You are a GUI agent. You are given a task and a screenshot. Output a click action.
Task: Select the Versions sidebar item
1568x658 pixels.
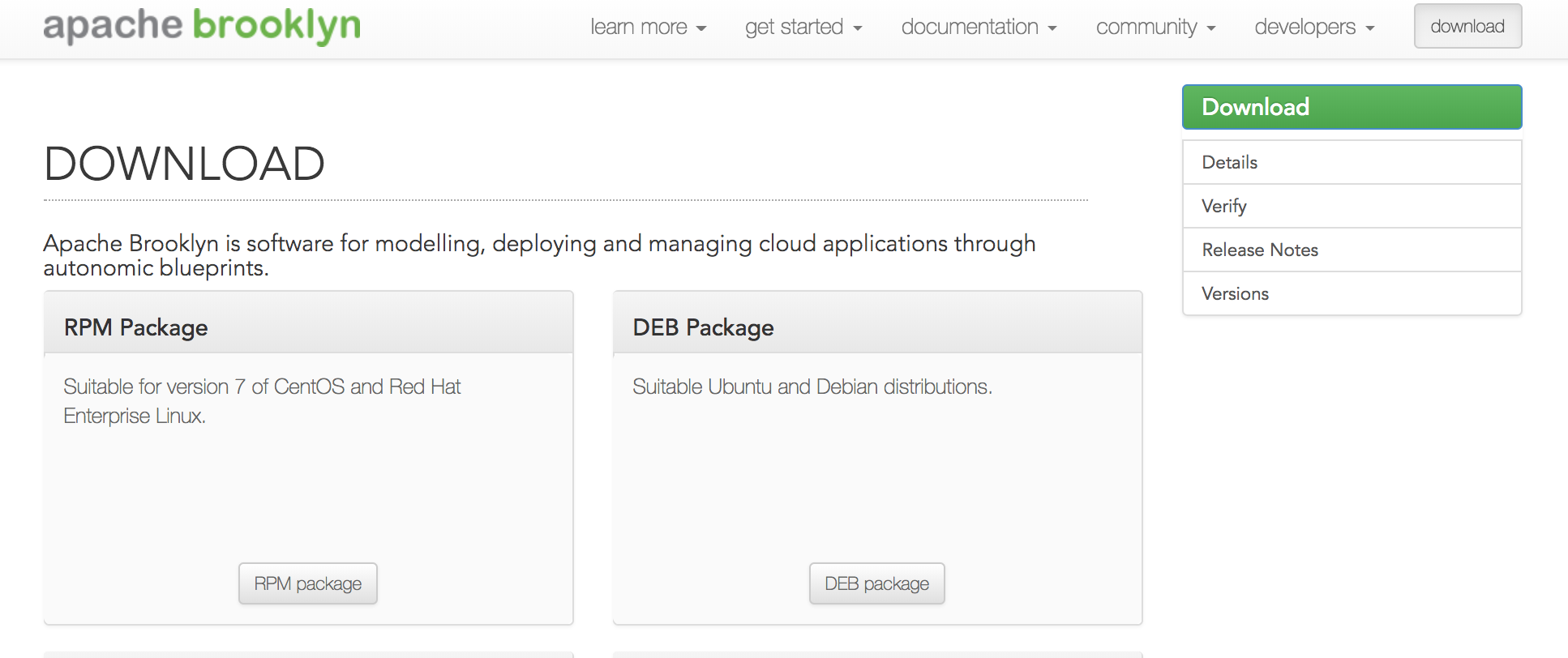(1352, 293)
